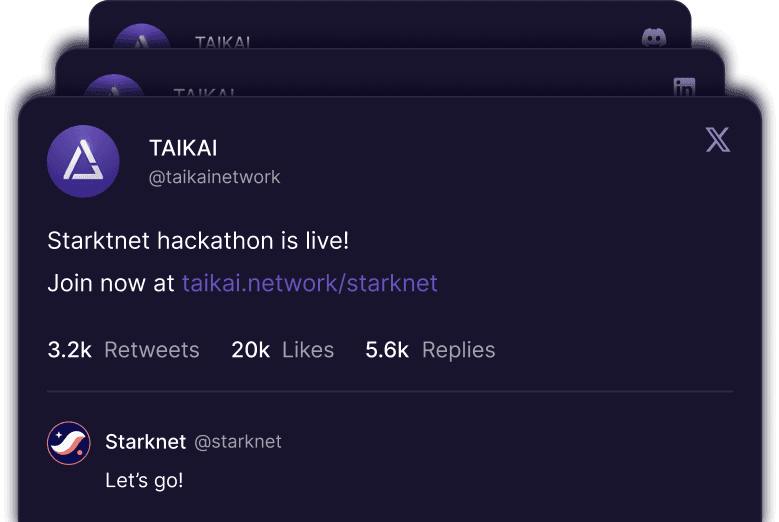Viewport: 779px width, 522px height.
Task: Open the taikai.network/starknet link
Action: click(310, 283)
